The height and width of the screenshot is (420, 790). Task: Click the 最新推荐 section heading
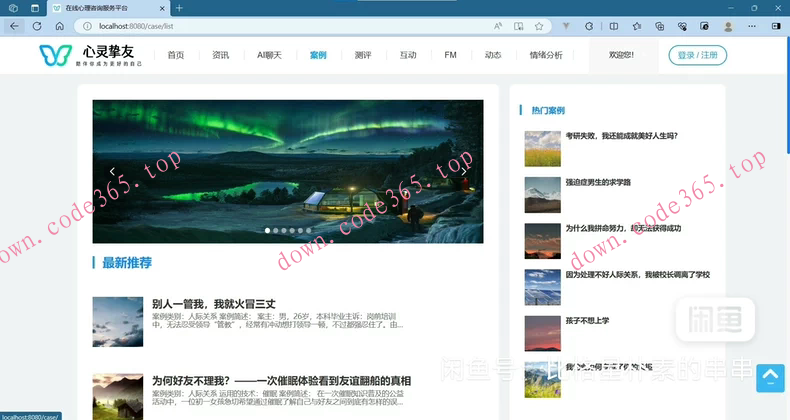[x=127, y=262]
